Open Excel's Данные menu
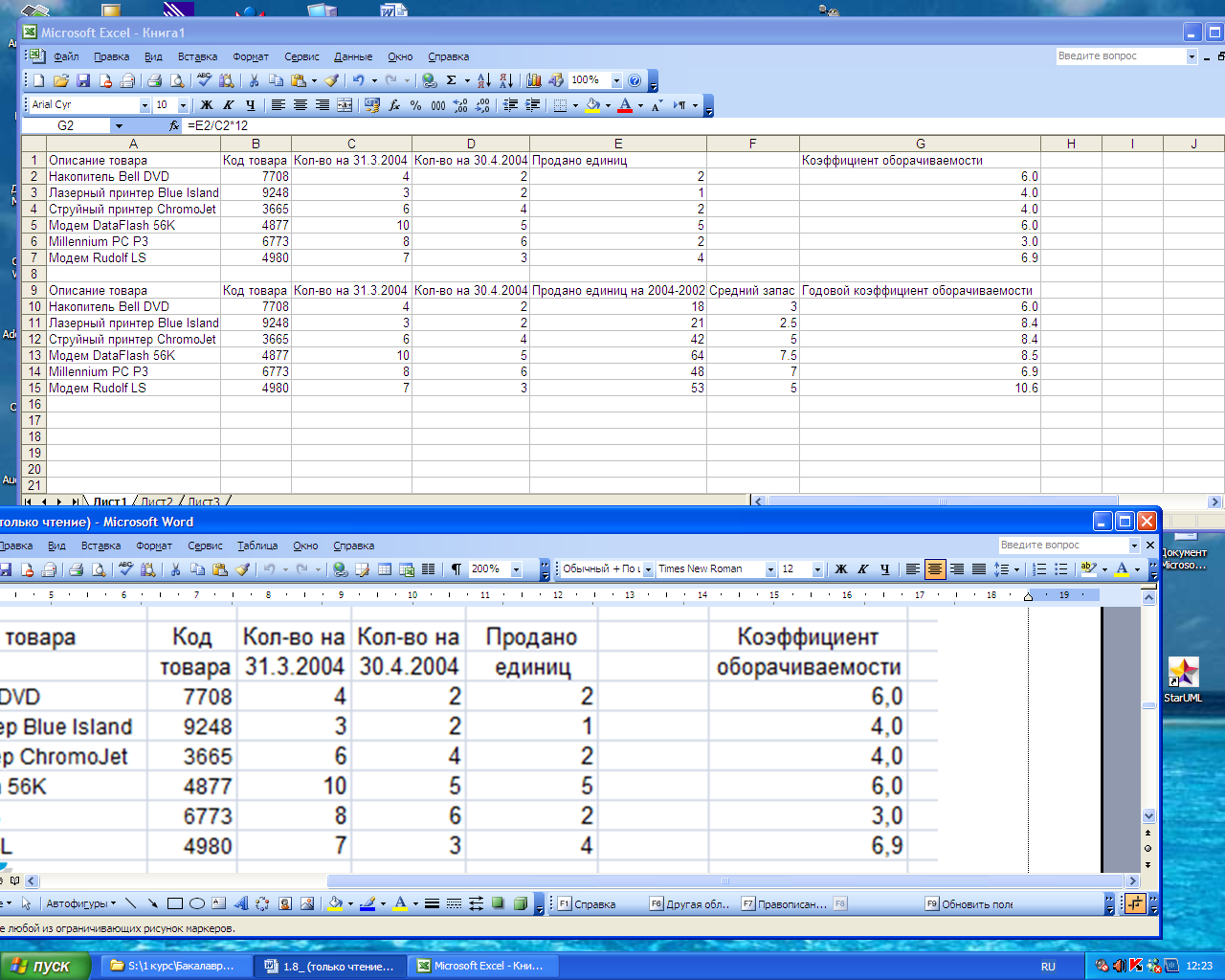 click(x=353, y=56)
